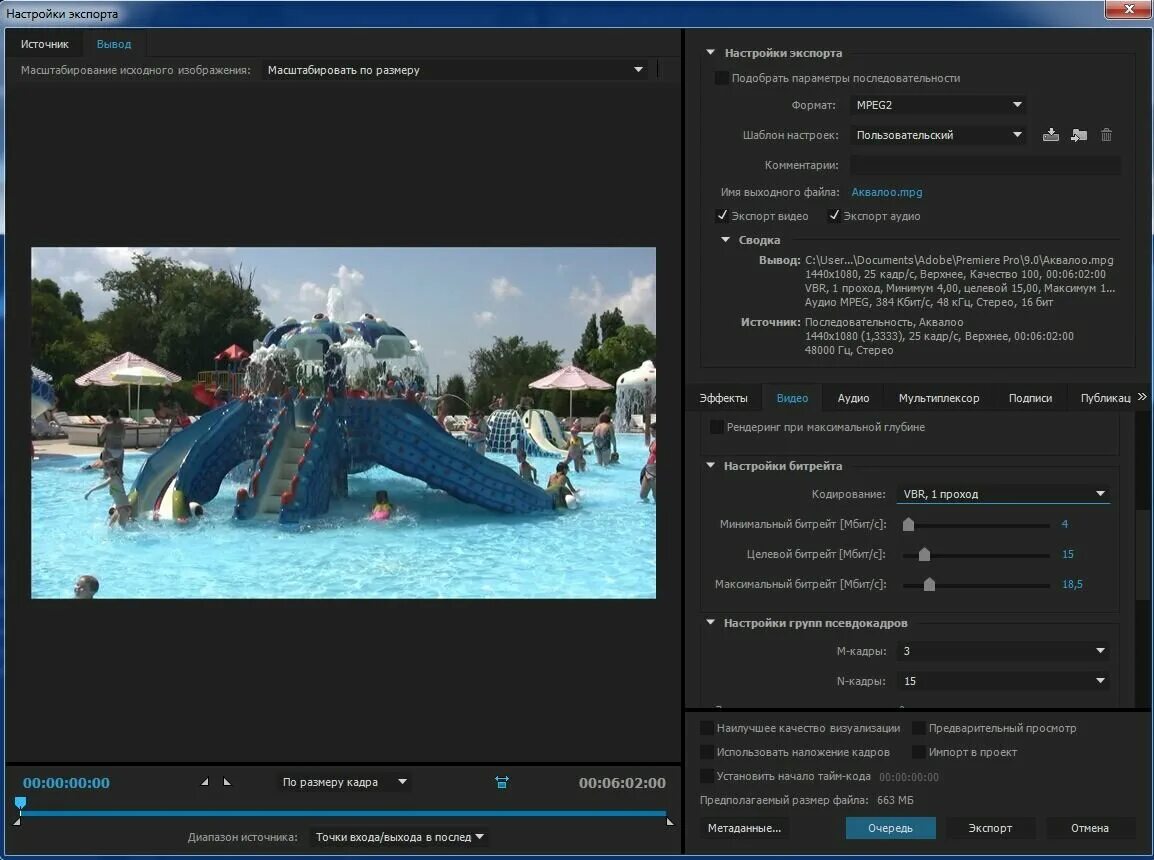Click the set in point triangle icon
Image resolution: width=1154 pixels, height=860 pixels.
205,781
